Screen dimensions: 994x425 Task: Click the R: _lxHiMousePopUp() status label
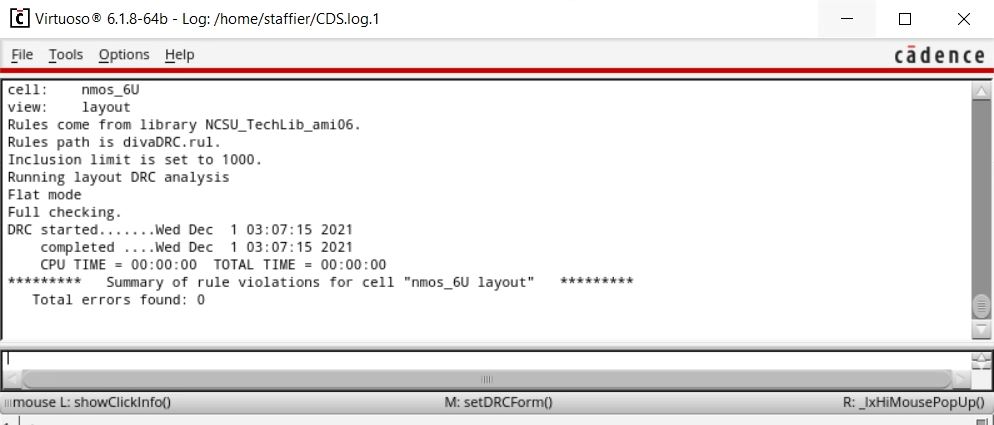pyautogui.click(x=913, y=402)
